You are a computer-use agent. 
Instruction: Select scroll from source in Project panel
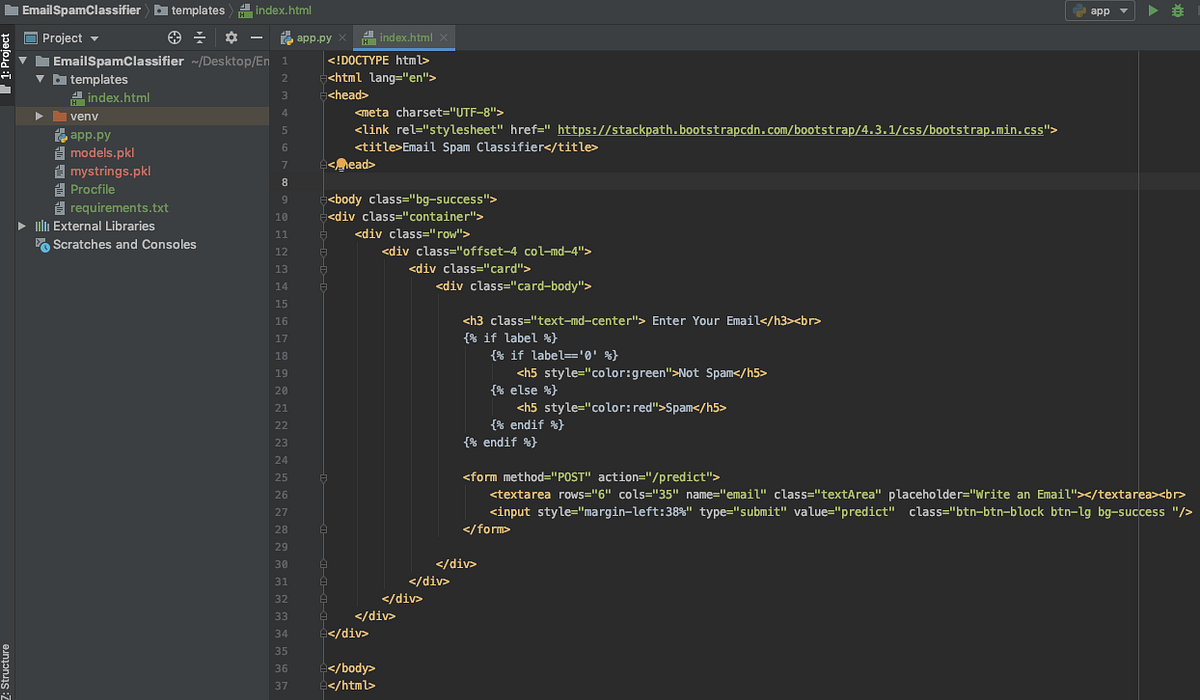point(174,37)
